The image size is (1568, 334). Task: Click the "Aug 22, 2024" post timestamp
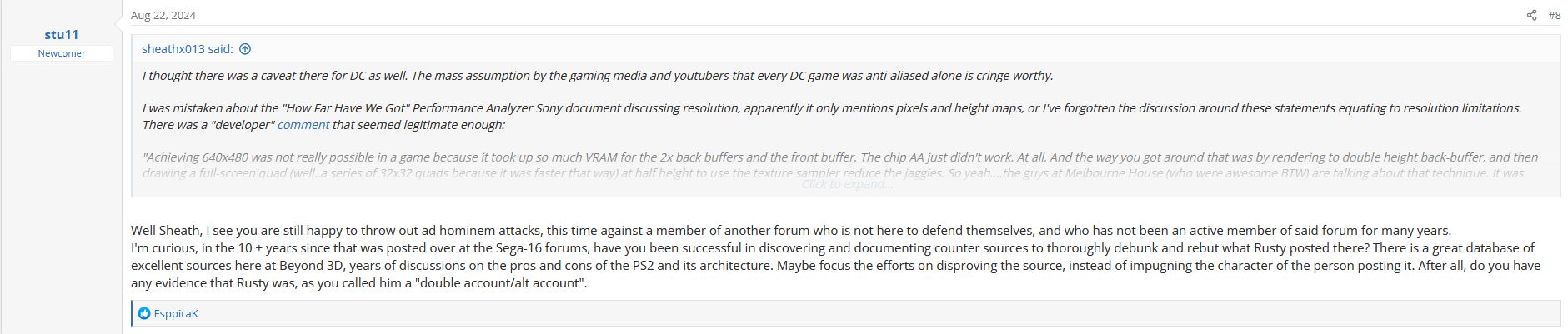(163, 15)
